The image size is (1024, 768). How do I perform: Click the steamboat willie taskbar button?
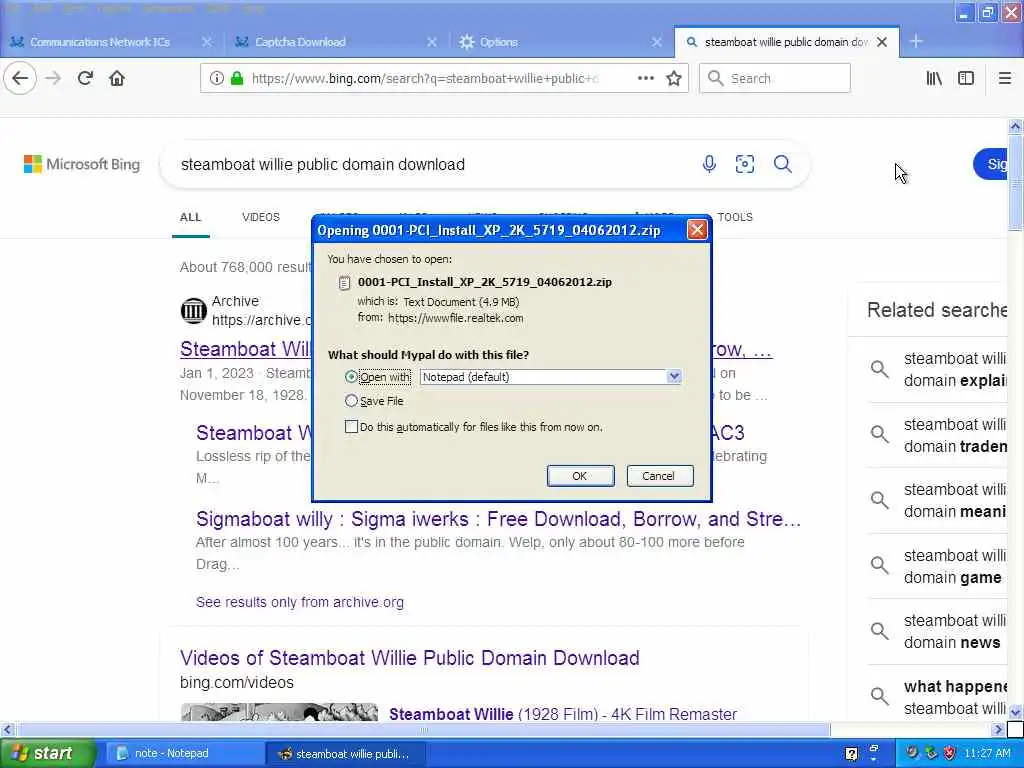[346, 753]
